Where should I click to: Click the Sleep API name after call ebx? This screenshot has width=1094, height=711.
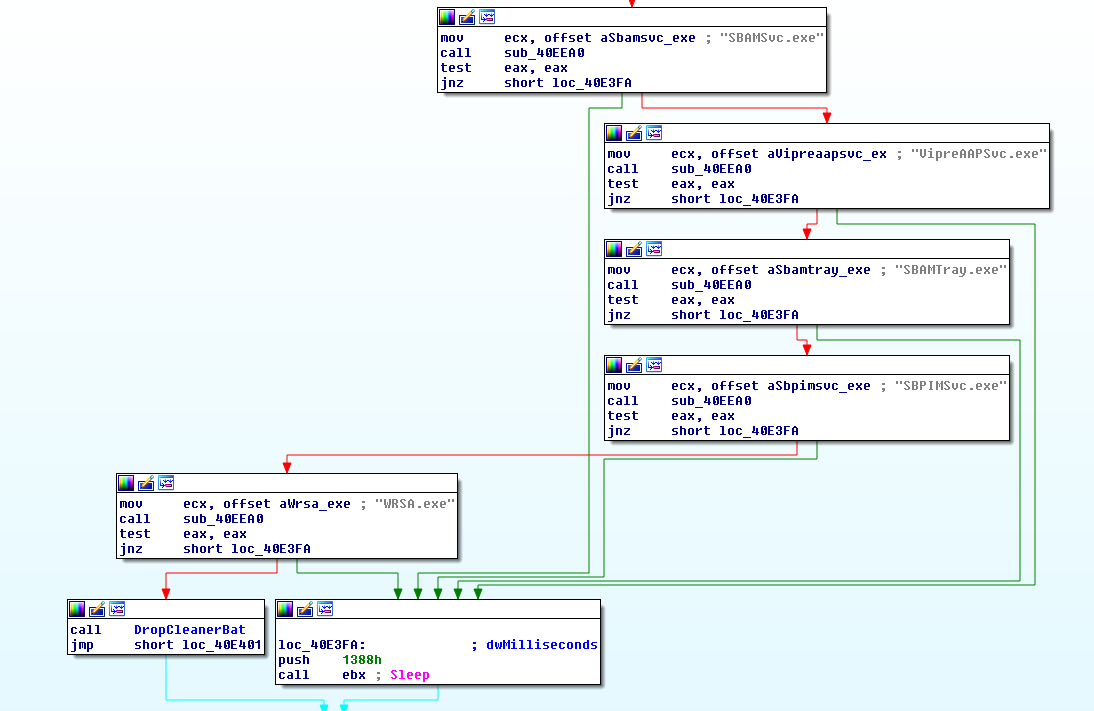[x=410, y=675]
